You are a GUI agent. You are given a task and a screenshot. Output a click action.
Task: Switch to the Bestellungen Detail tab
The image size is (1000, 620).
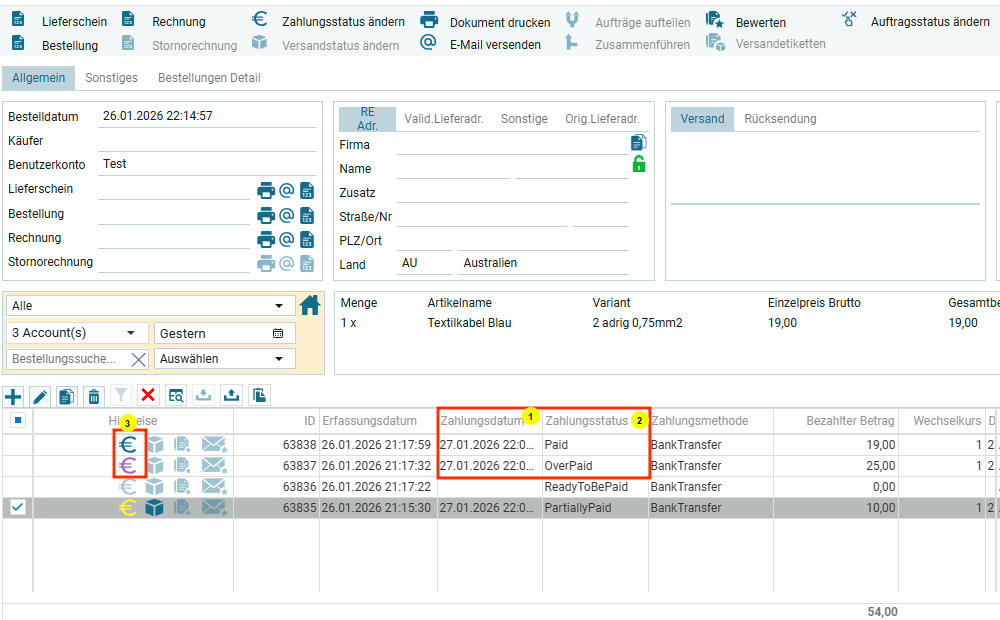point(209,78)
